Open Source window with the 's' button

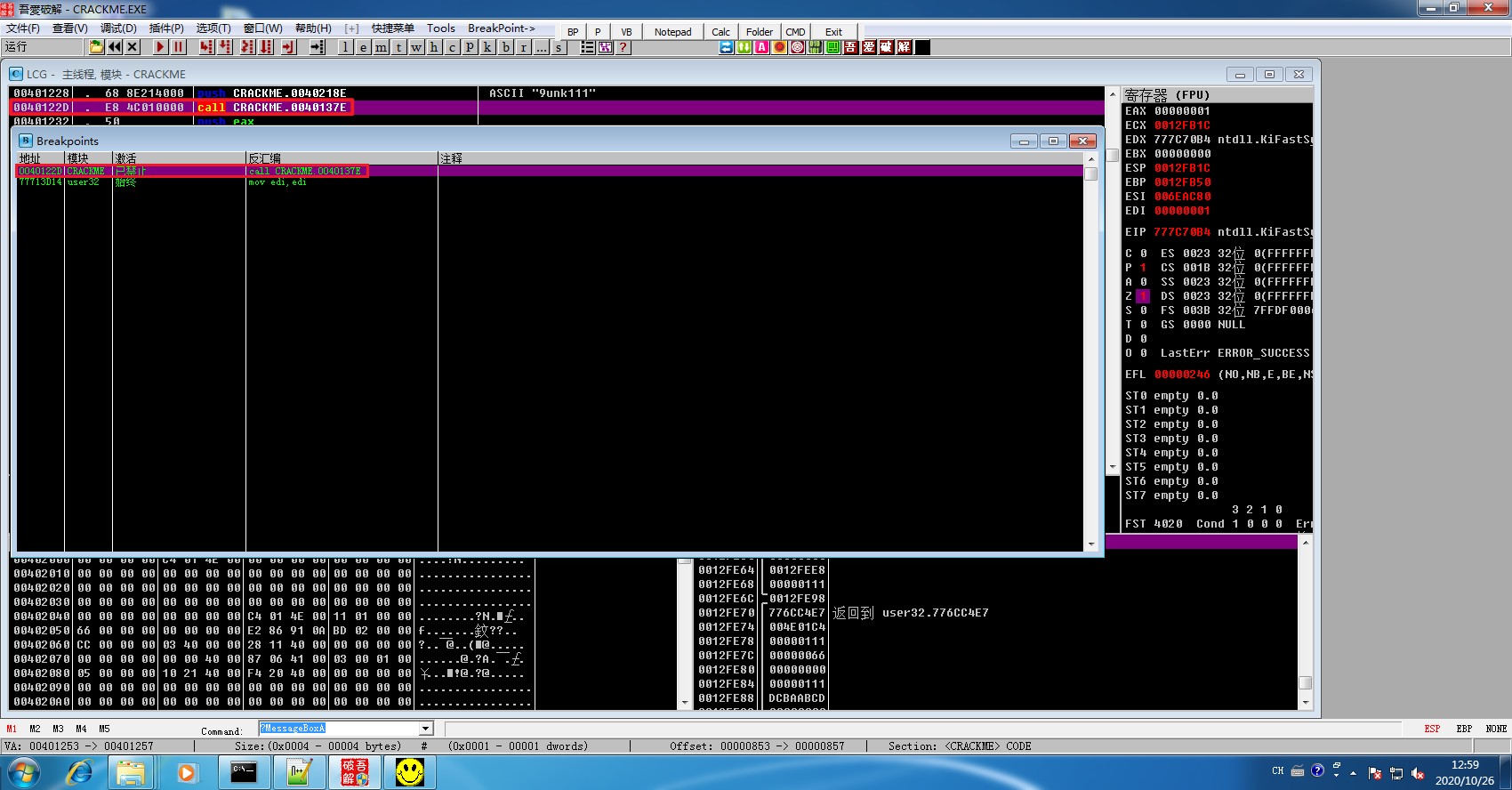(x=559, y=47)
